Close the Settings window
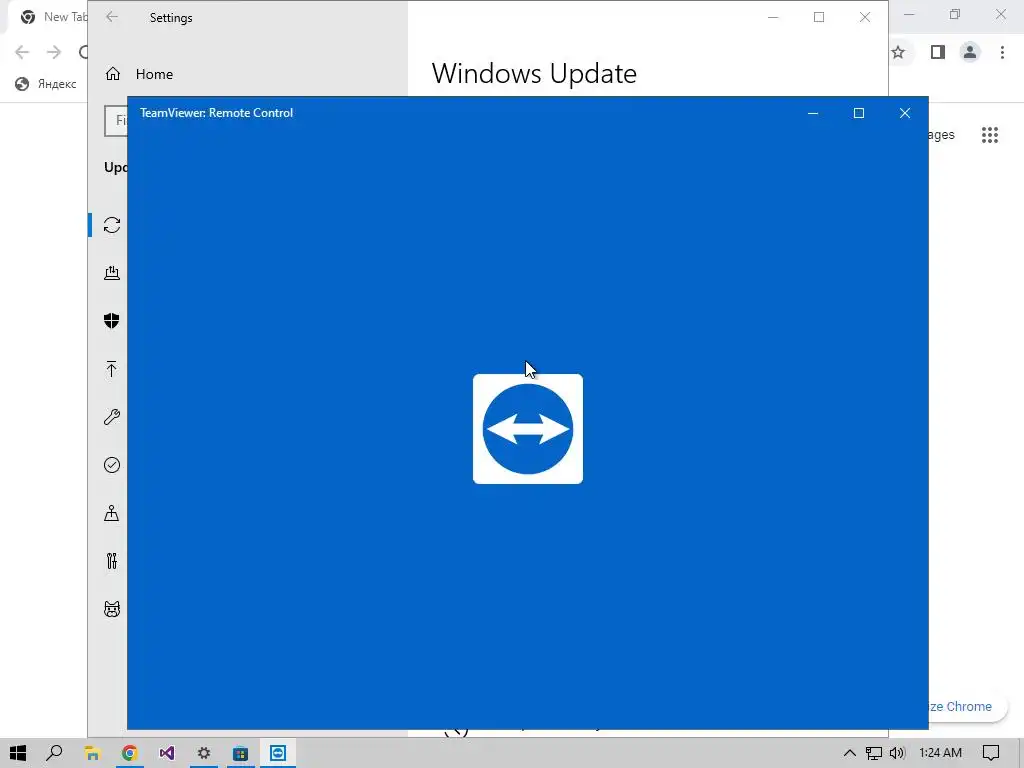The height and width of the screenshot is (768, 1024). (x=865, y=17)
